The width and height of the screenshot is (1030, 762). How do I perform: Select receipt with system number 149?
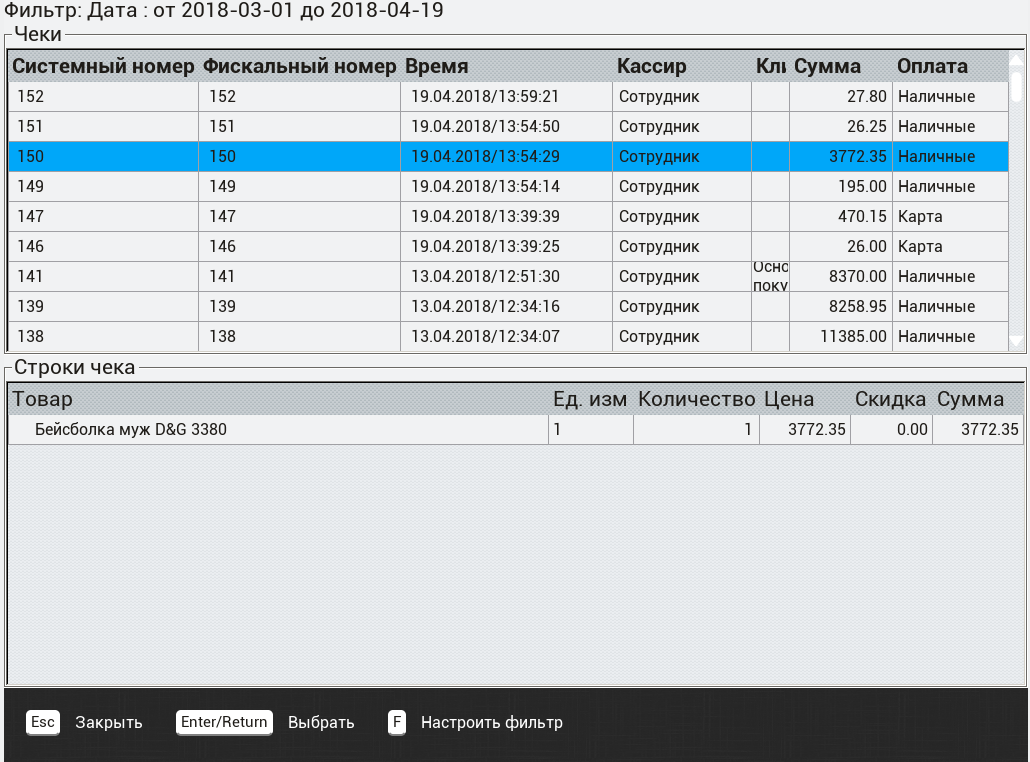pos(508,187)
